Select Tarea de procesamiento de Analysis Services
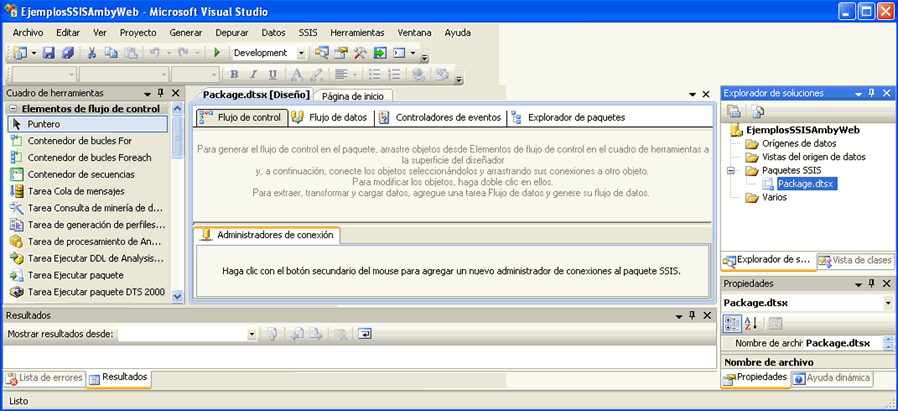 [87, 242]
